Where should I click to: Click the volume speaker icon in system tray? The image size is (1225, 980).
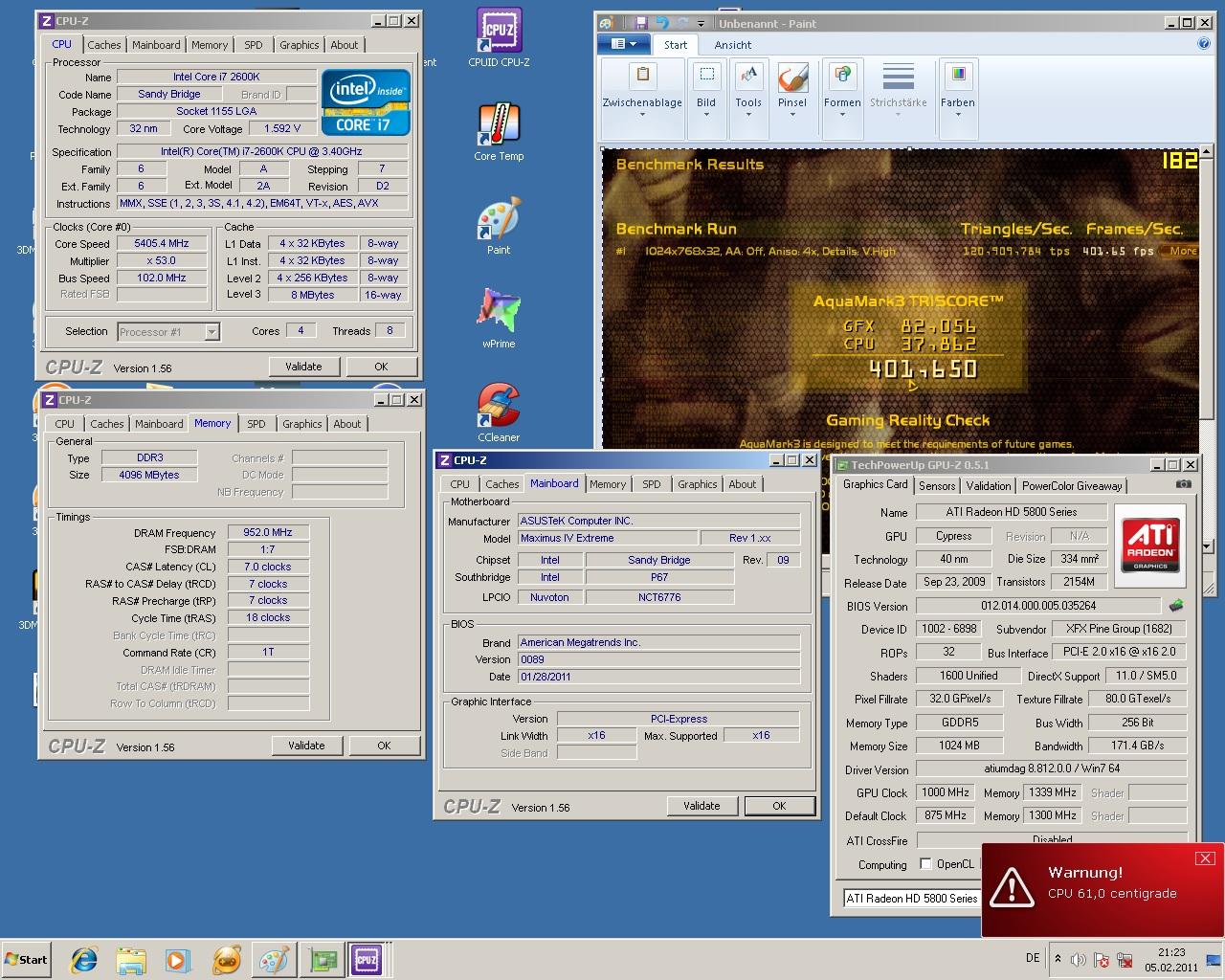click(x=1079, y=959)
